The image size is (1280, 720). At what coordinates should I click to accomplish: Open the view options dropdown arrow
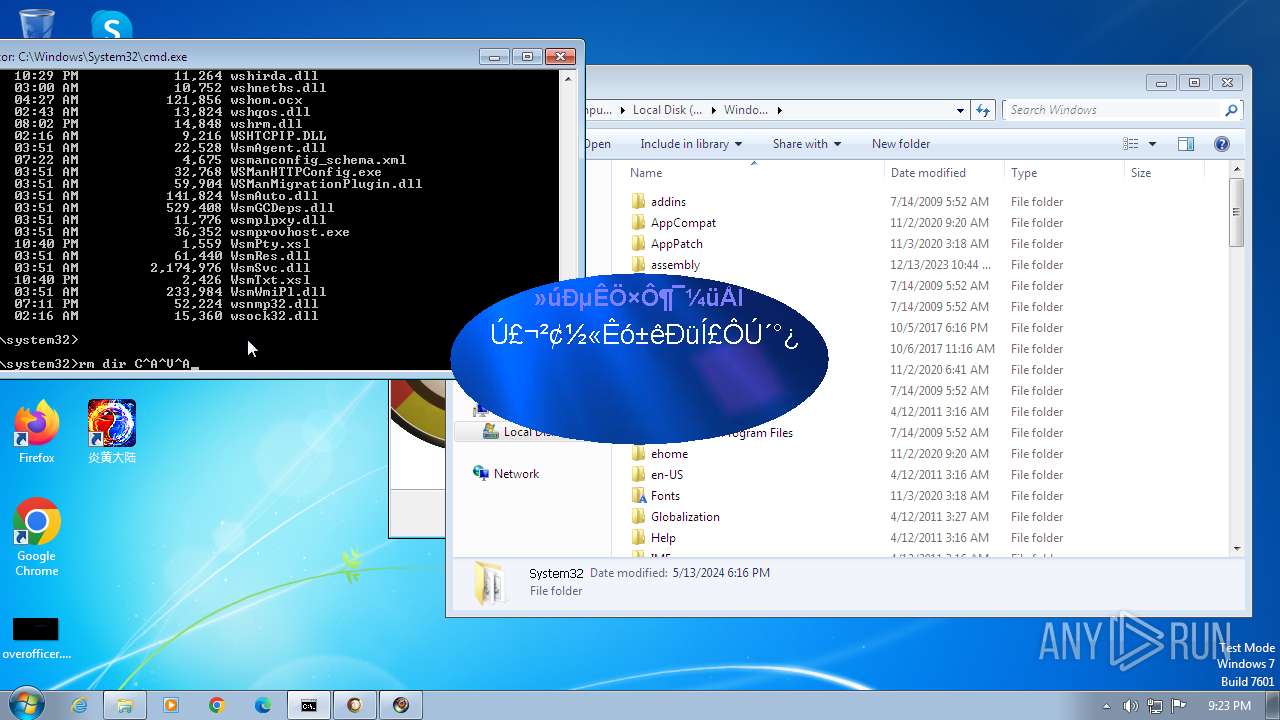click(x=1152, y=144)
